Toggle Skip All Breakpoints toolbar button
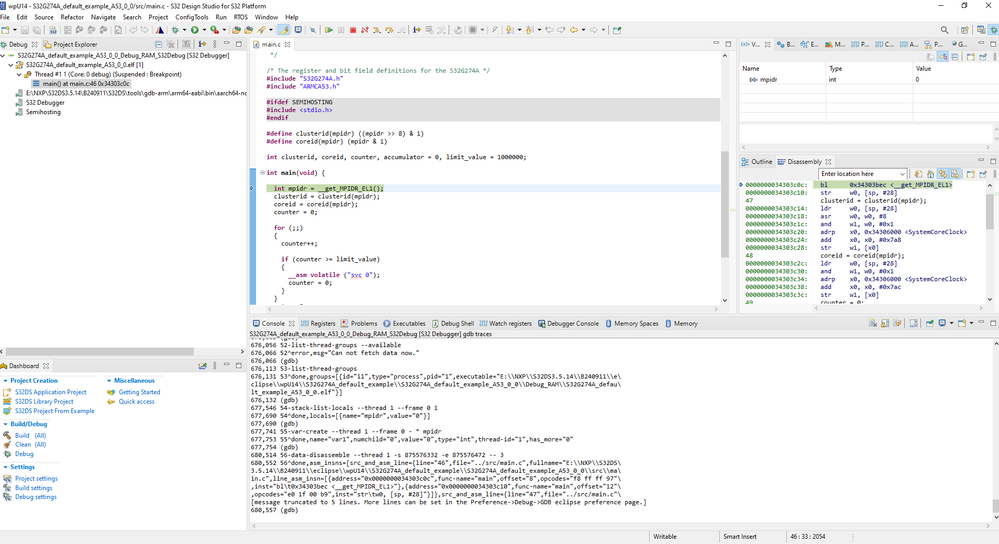The image size is (999, 544). point(312,30)
